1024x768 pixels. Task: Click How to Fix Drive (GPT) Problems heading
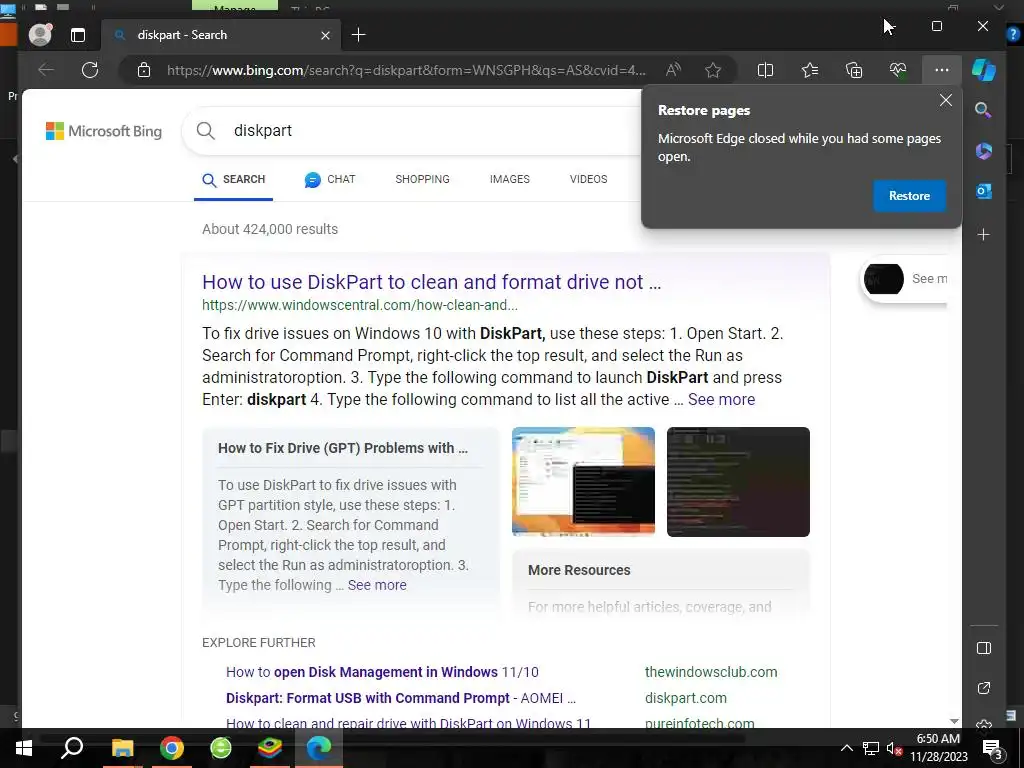tap(343, 448)
